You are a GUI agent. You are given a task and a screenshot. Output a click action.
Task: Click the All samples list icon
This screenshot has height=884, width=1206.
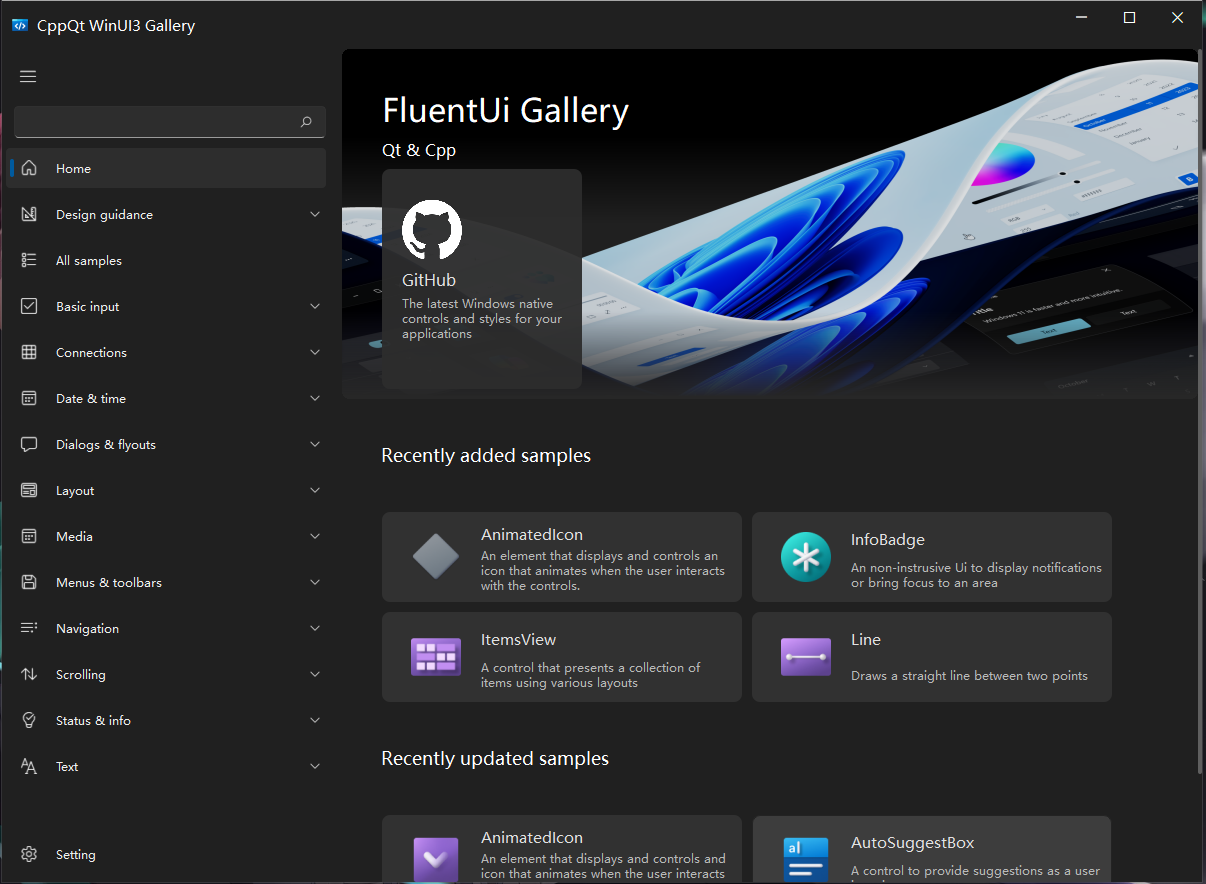[x=29, y=260]
